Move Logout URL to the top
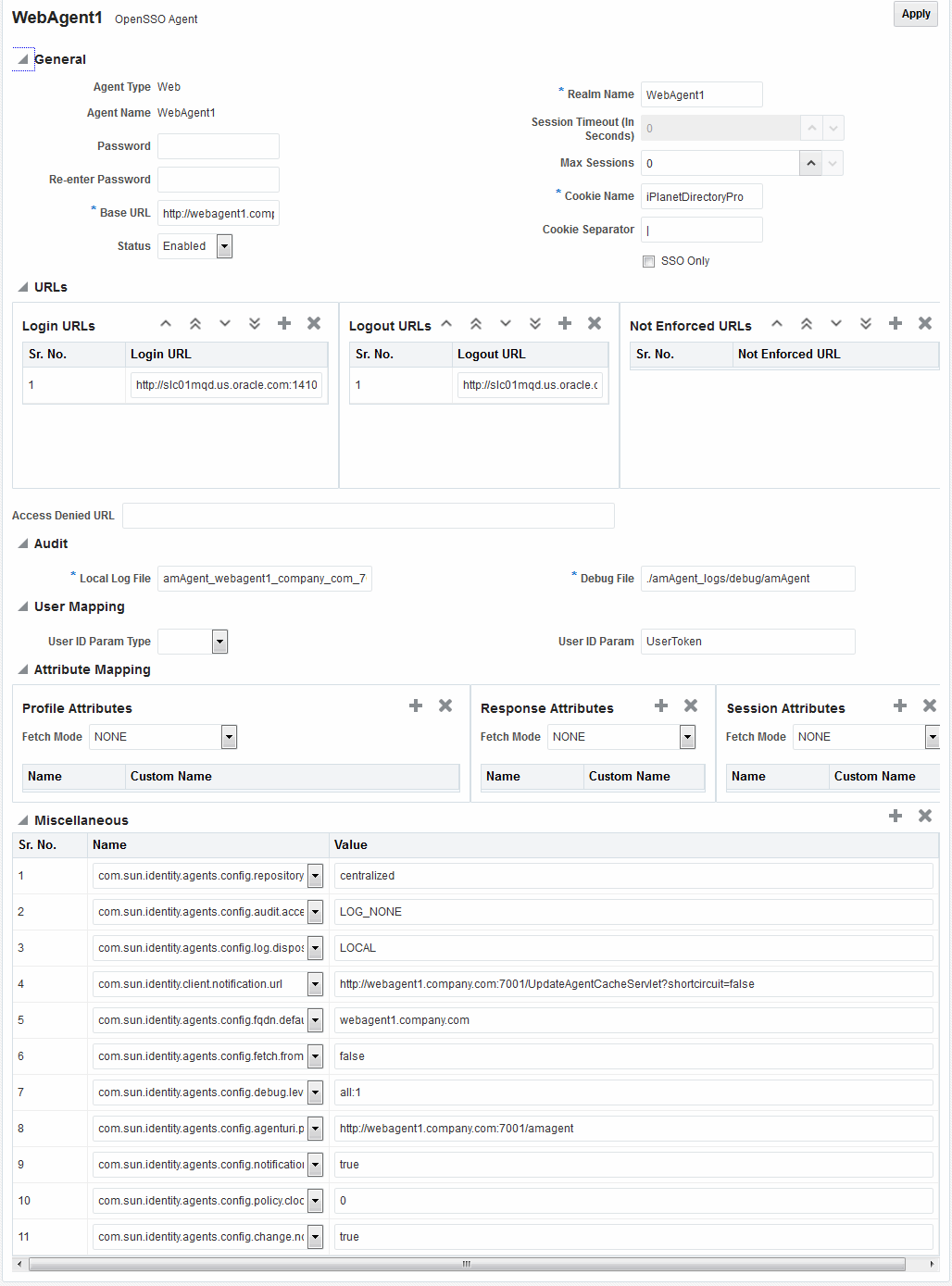952x1286 pixels. point(476,323)
